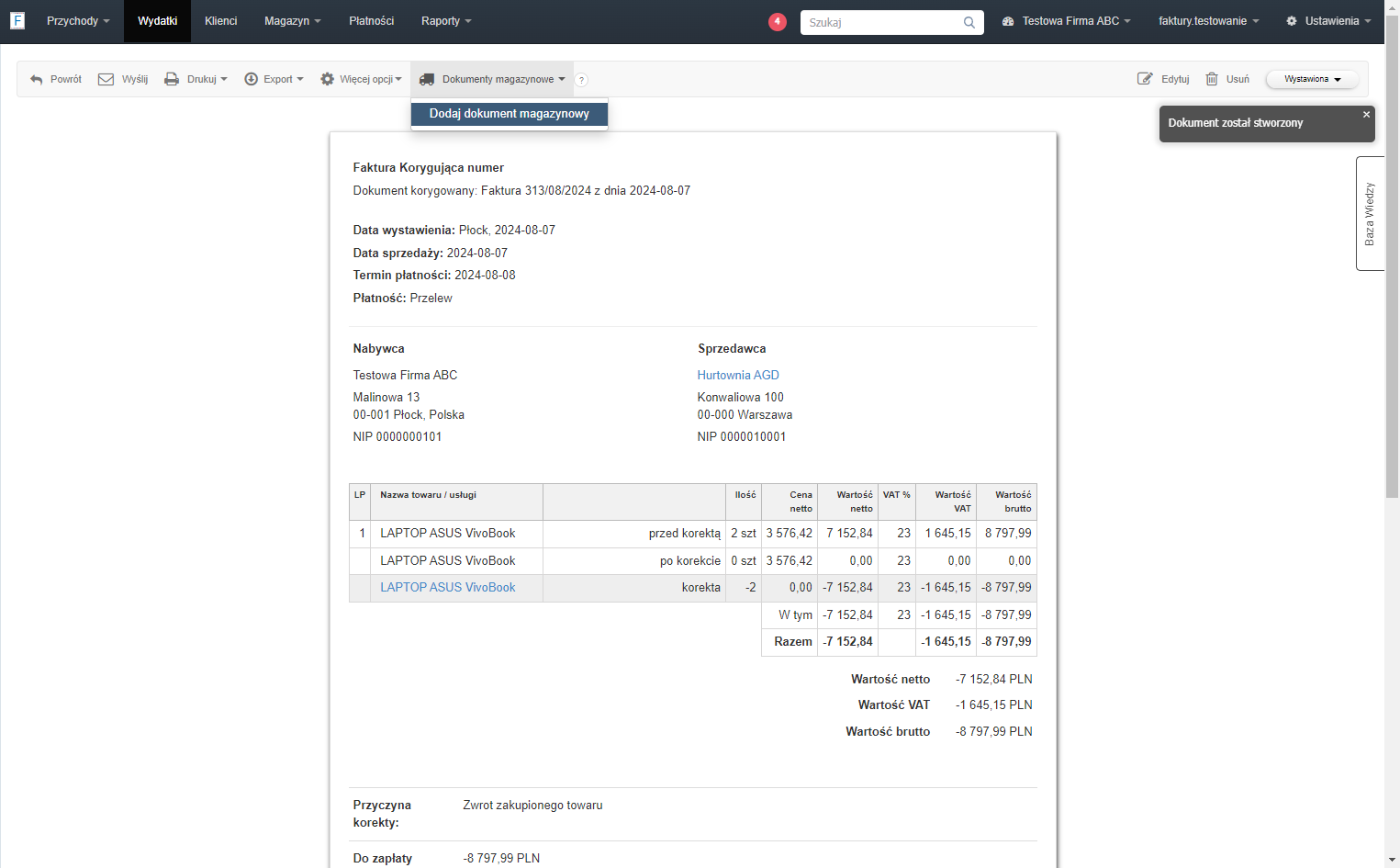Image resolution: width=1400 pixels, height=868 pixels.
Task: Open the faktury.testowanie user dropdown
Action: [1208, 21]
